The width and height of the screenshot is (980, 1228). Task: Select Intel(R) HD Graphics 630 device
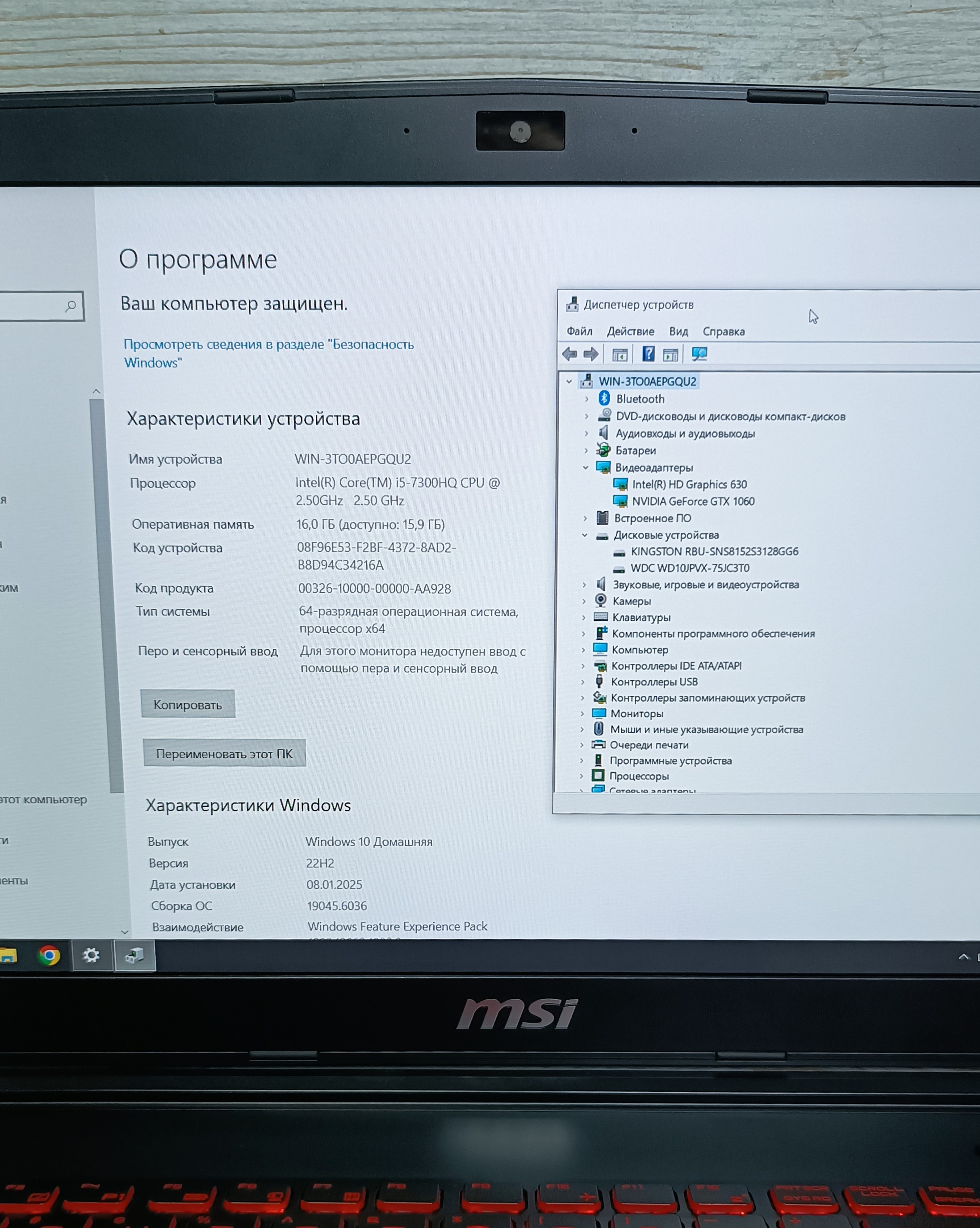[689, 484]
